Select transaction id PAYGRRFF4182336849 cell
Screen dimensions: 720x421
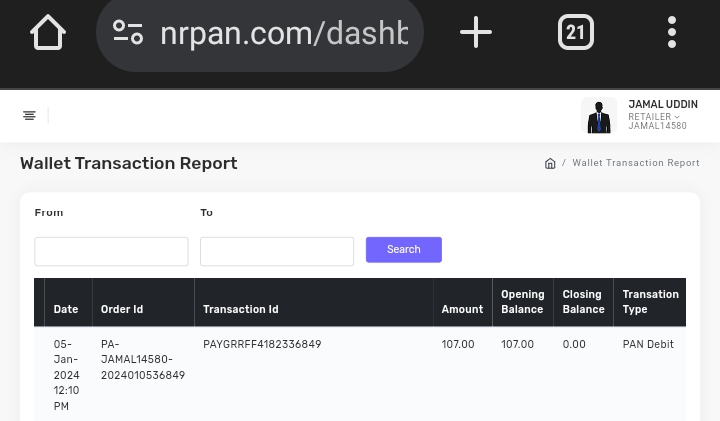coord(262,344)
